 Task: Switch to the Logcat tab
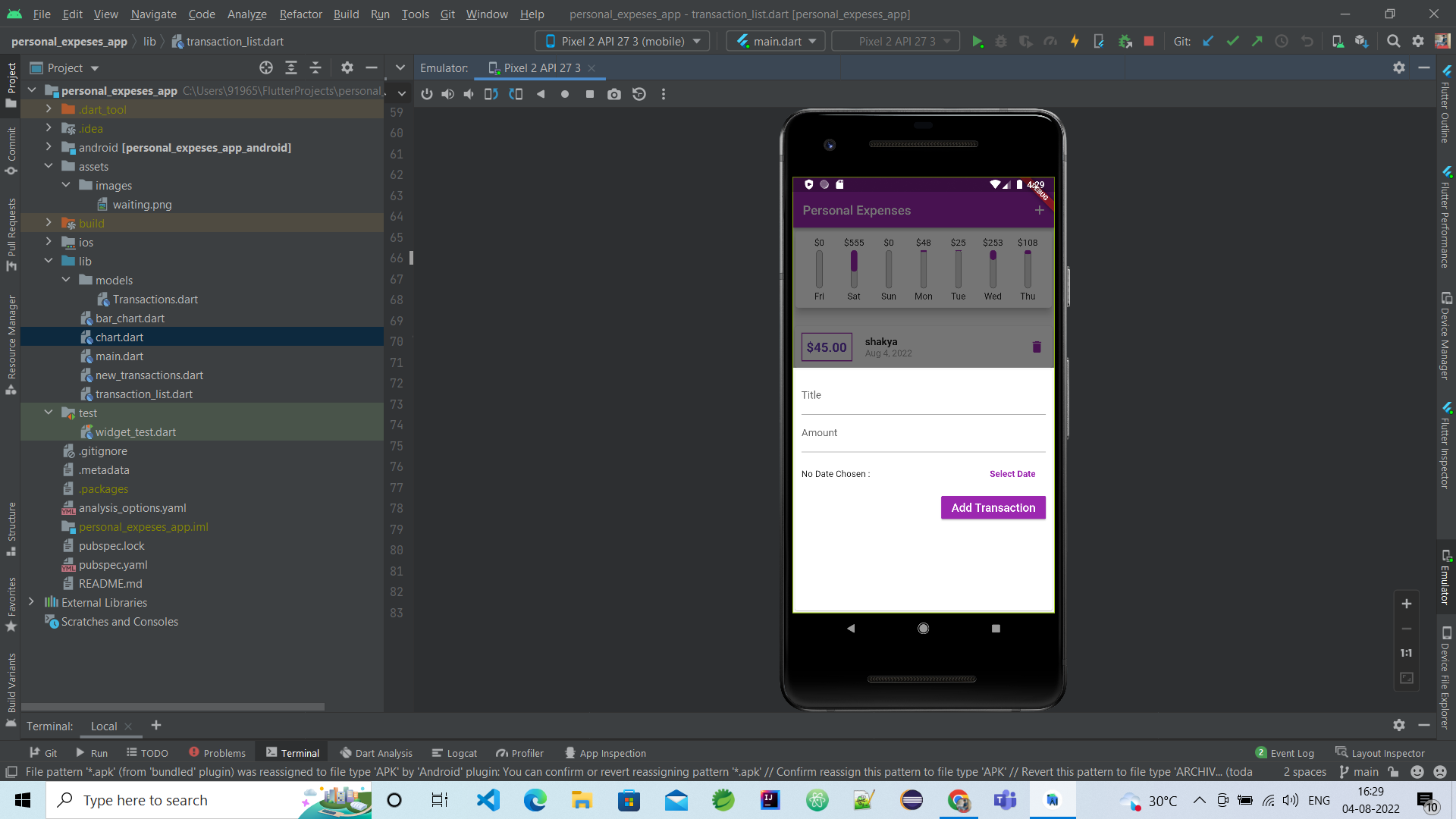pos(454,753)
